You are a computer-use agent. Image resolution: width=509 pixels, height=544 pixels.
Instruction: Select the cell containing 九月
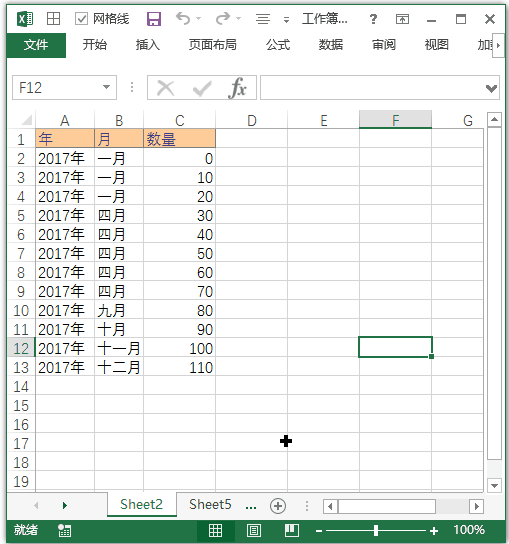pos(119,310)
